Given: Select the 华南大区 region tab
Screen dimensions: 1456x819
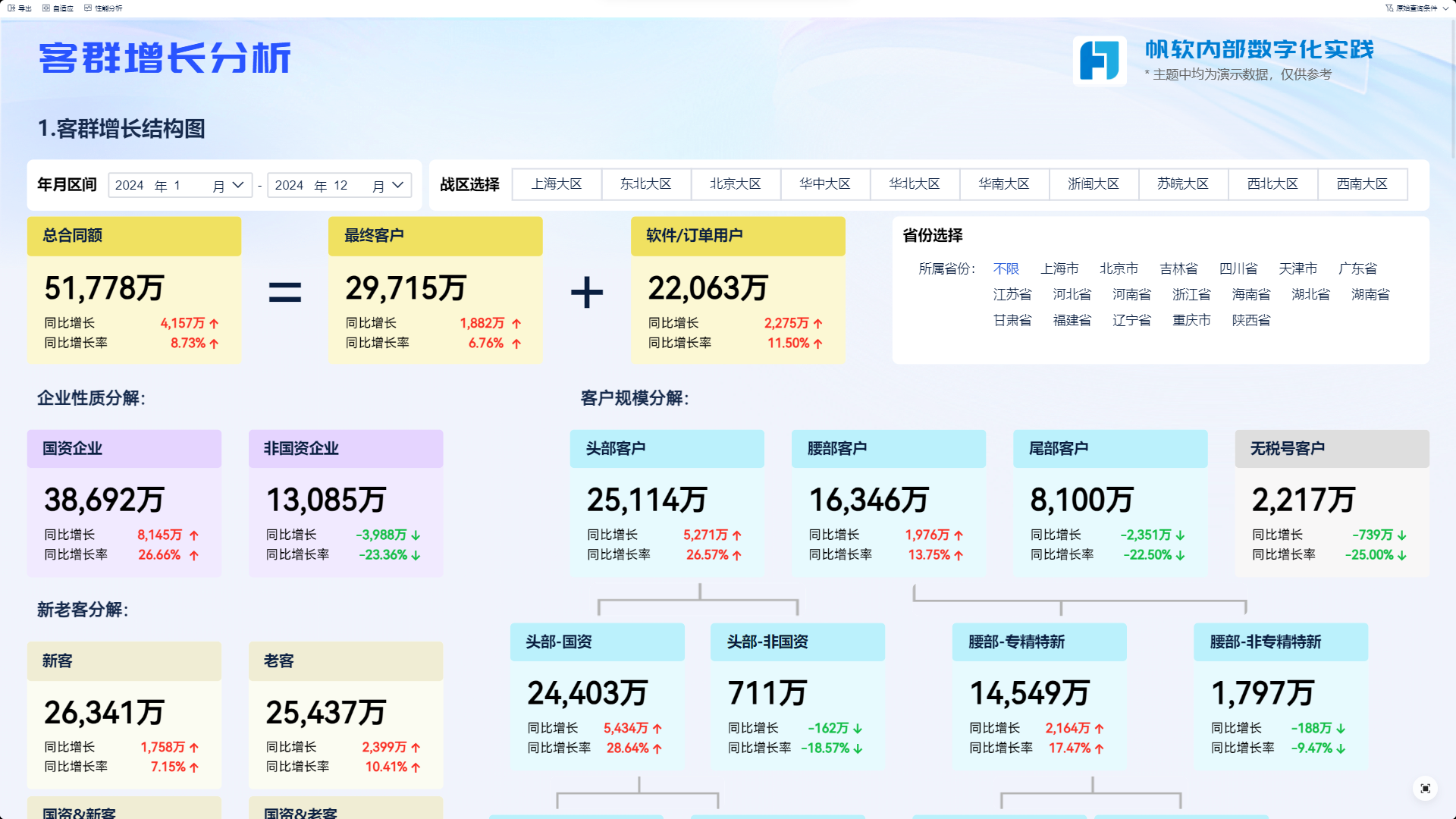Looking at the screenshot, I should click(1004, 184).
